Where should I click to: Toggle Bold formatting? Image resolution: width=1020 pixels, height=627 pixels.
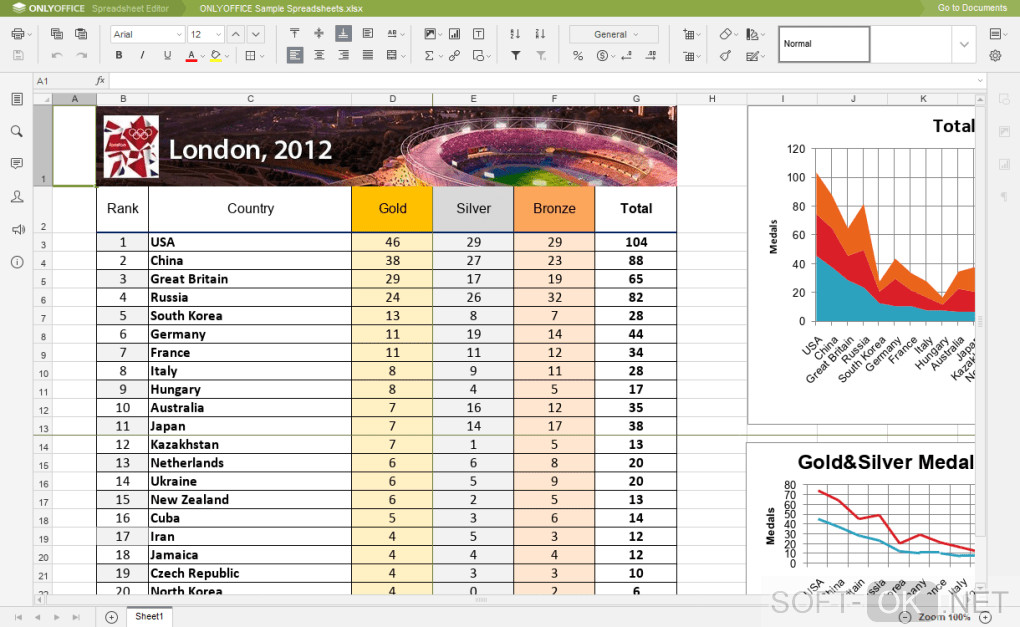pyautogui.click(x=118, y=56)
